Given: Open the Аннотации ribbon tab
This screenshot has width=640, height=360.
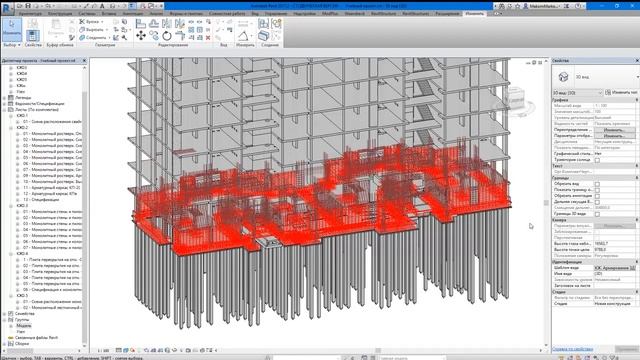Looking at the screenshot, I should pyautogui.click(x=133, y=13).
